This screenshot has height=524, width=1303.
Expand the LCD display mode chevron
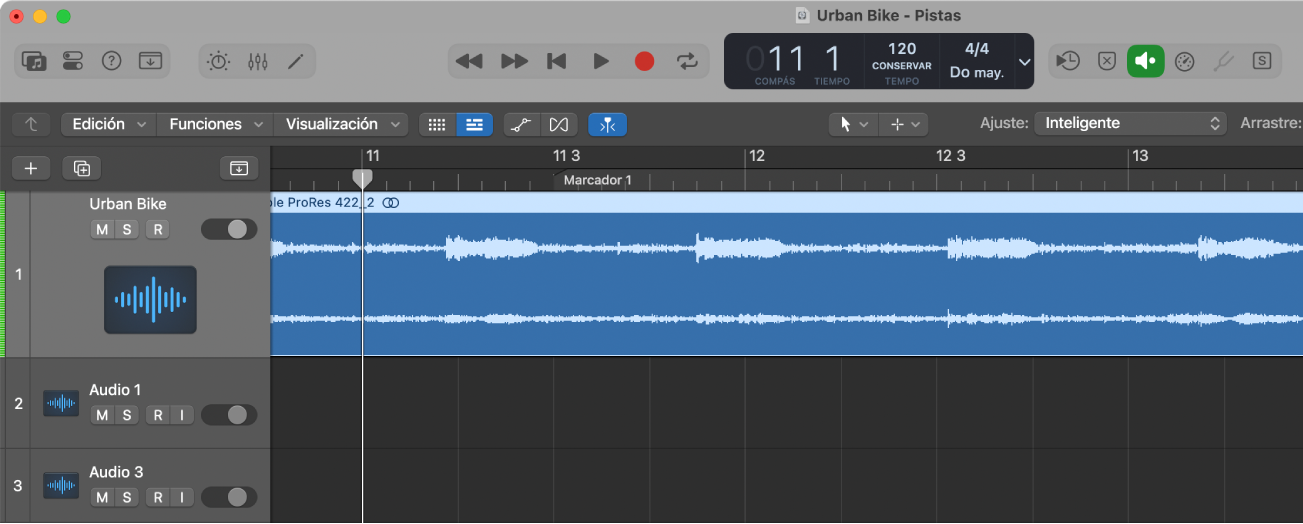tap(1023, 61)
